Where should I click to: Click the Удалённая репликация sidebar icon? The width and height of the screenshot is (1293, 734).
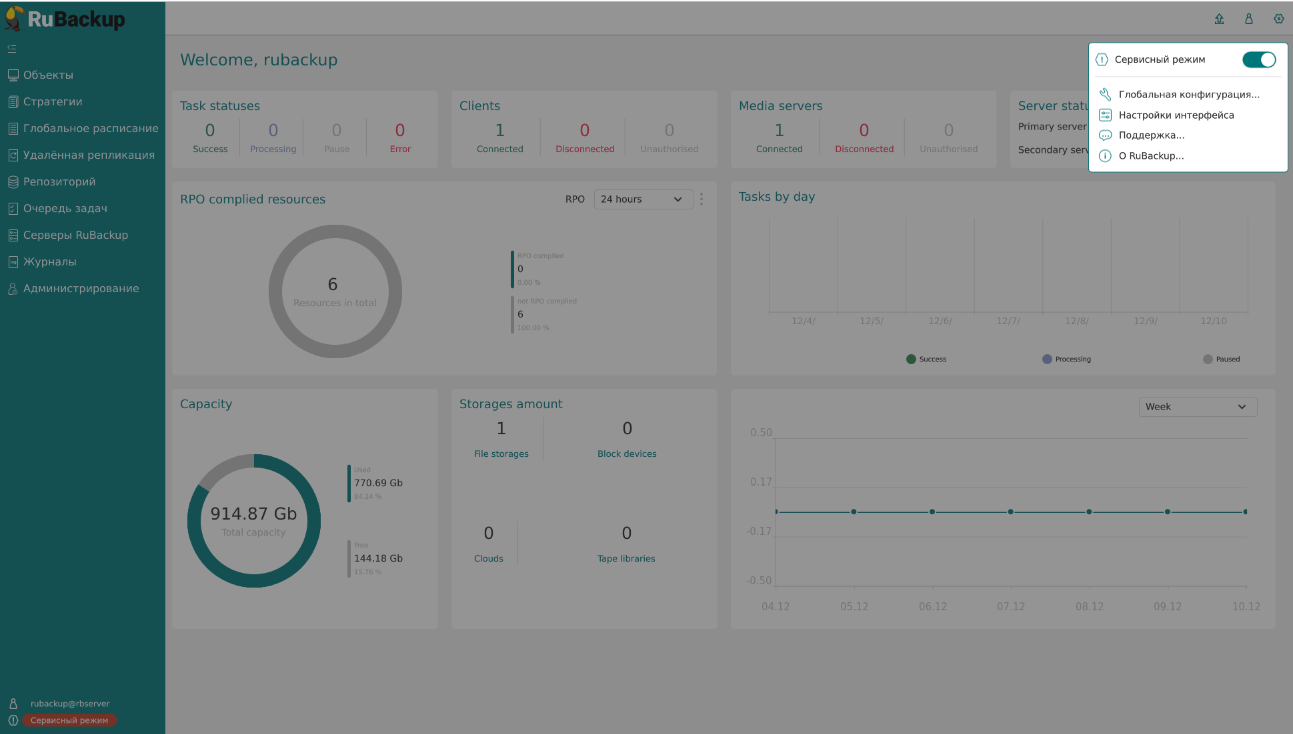pos(13,155)
